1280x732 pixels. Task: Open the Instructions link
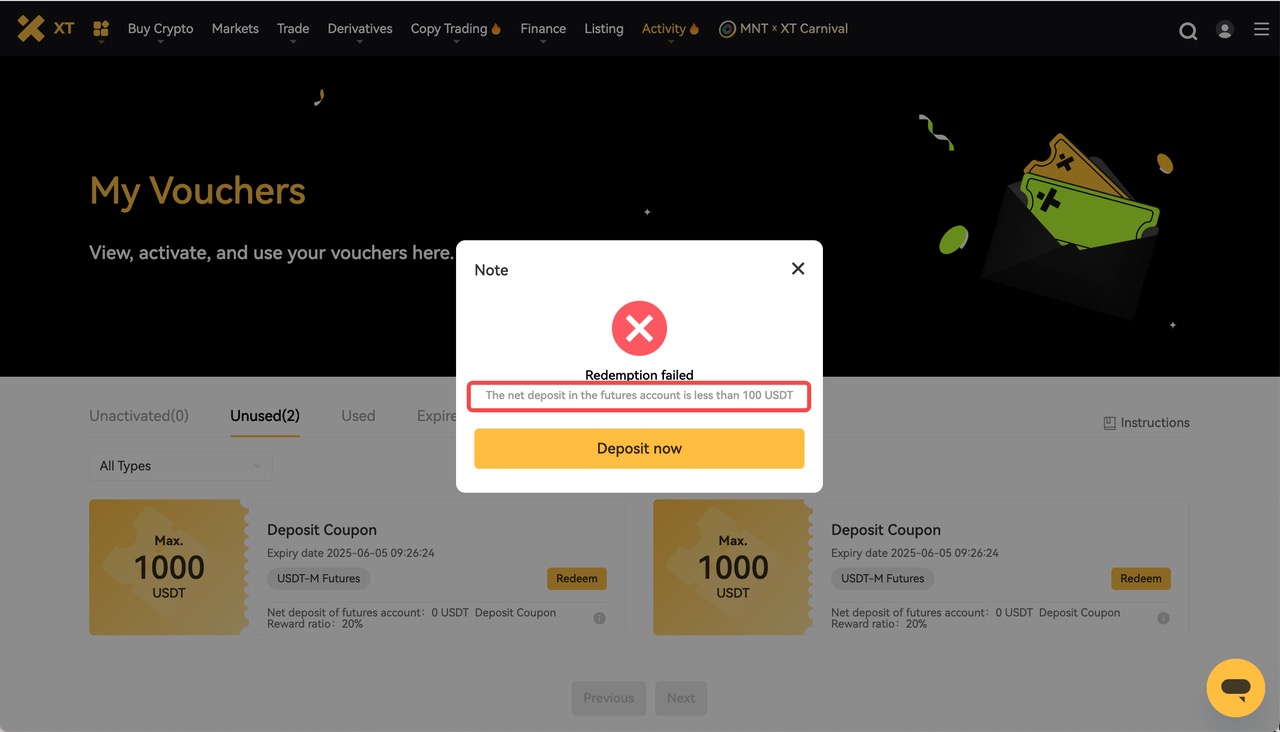point(1146,423)
